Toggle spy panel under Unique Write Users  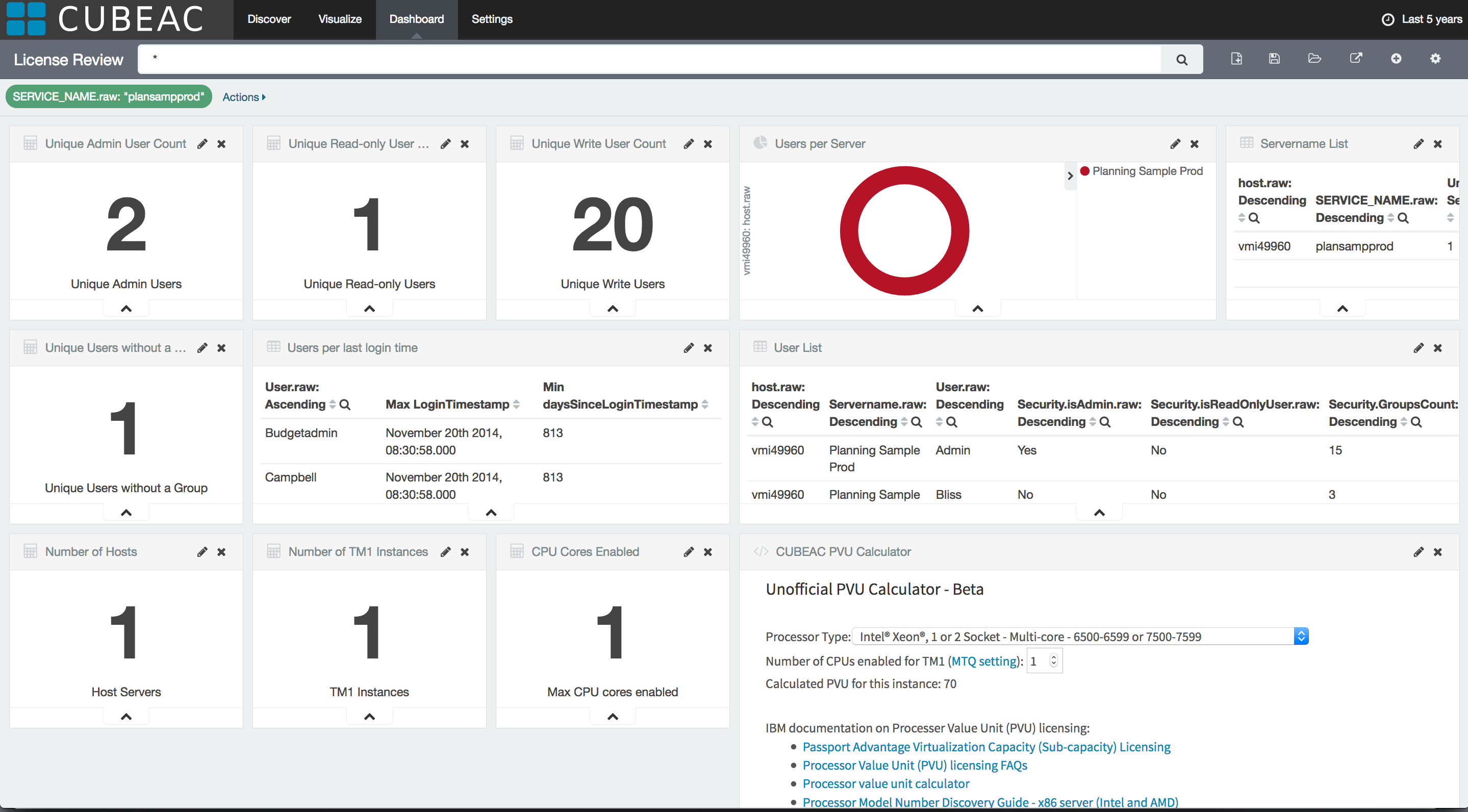point(613,309)
